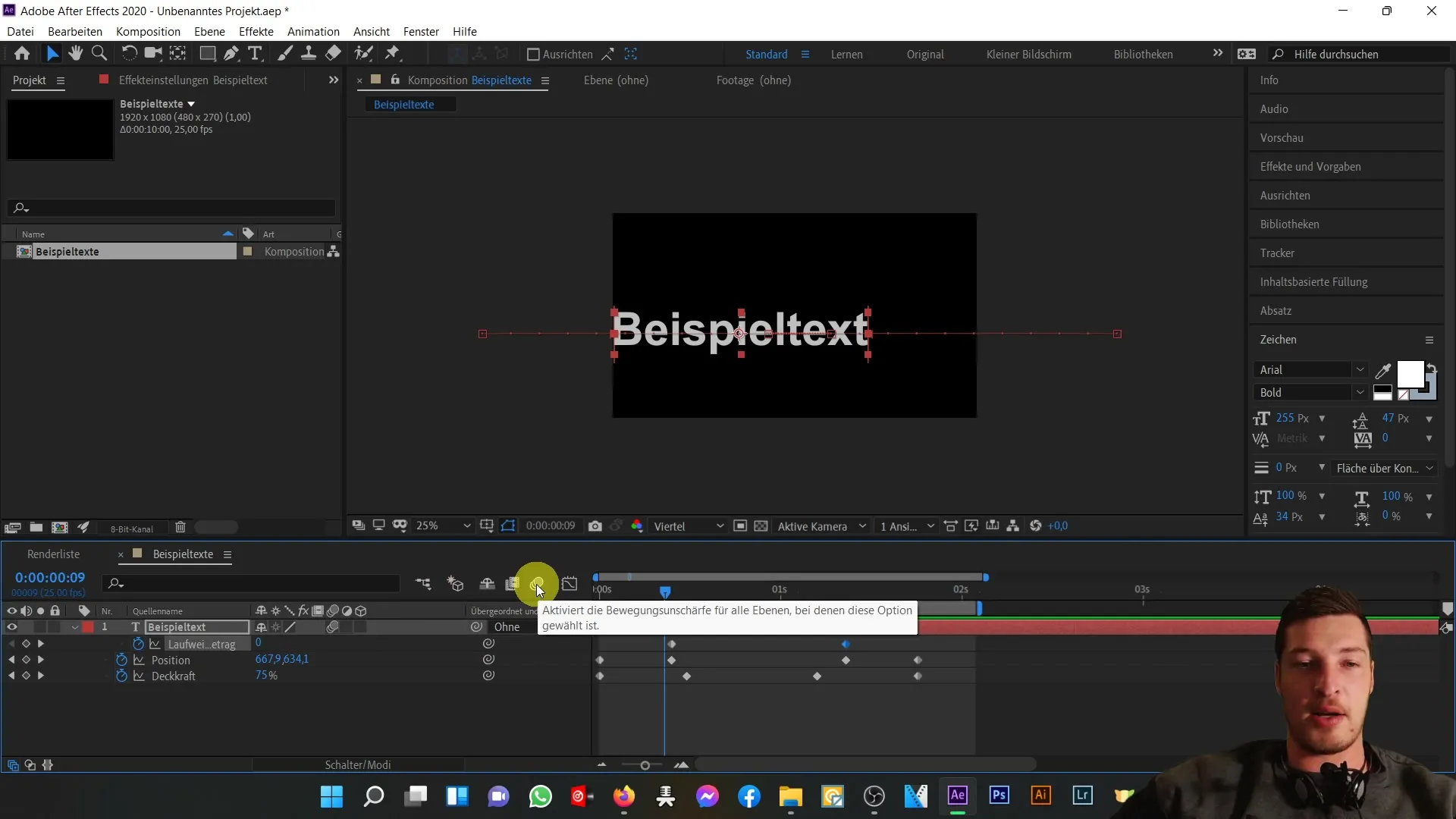Click the current time display 0:00:00:09
Image resolution: width=1456 pixels, height=819 pixels.
click(50, 578)
